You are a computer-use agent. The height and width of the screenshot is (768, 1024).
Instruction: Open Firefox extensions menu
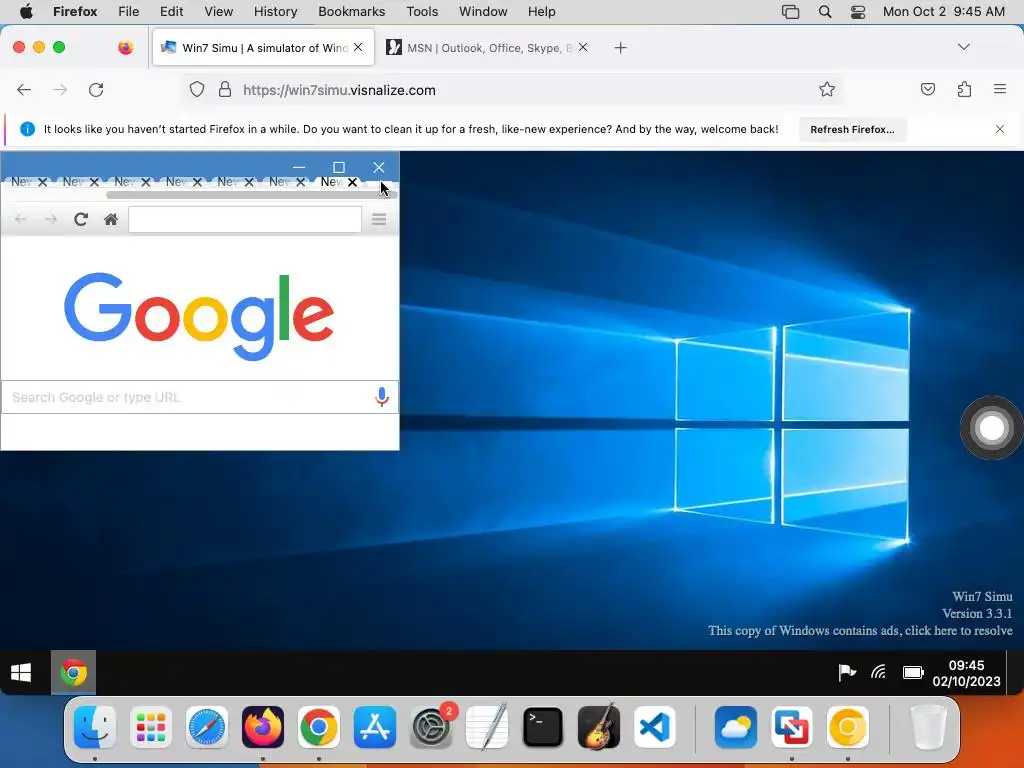click(x=964, y=89)
